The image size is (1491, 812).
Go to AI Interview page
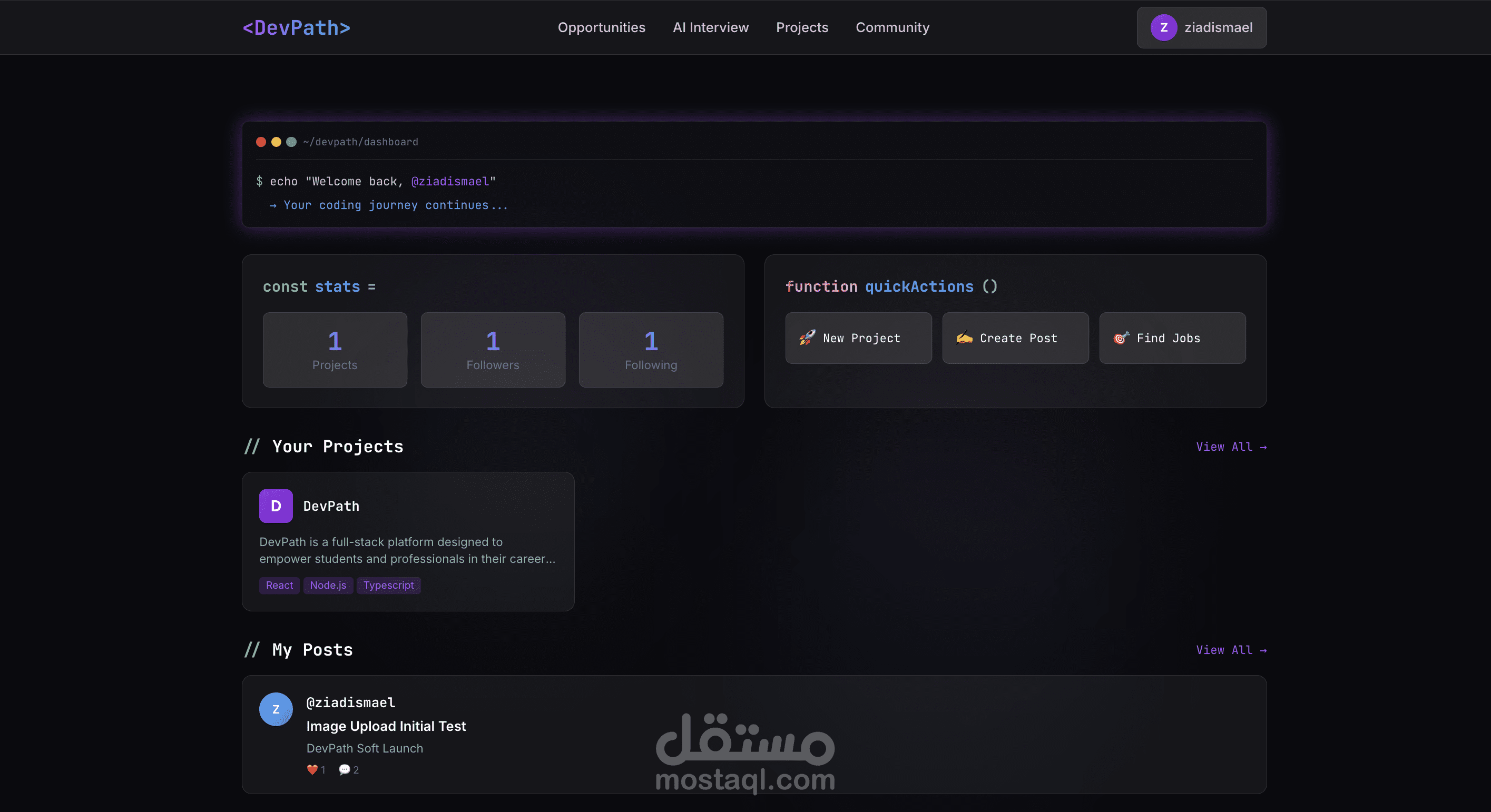710,28
